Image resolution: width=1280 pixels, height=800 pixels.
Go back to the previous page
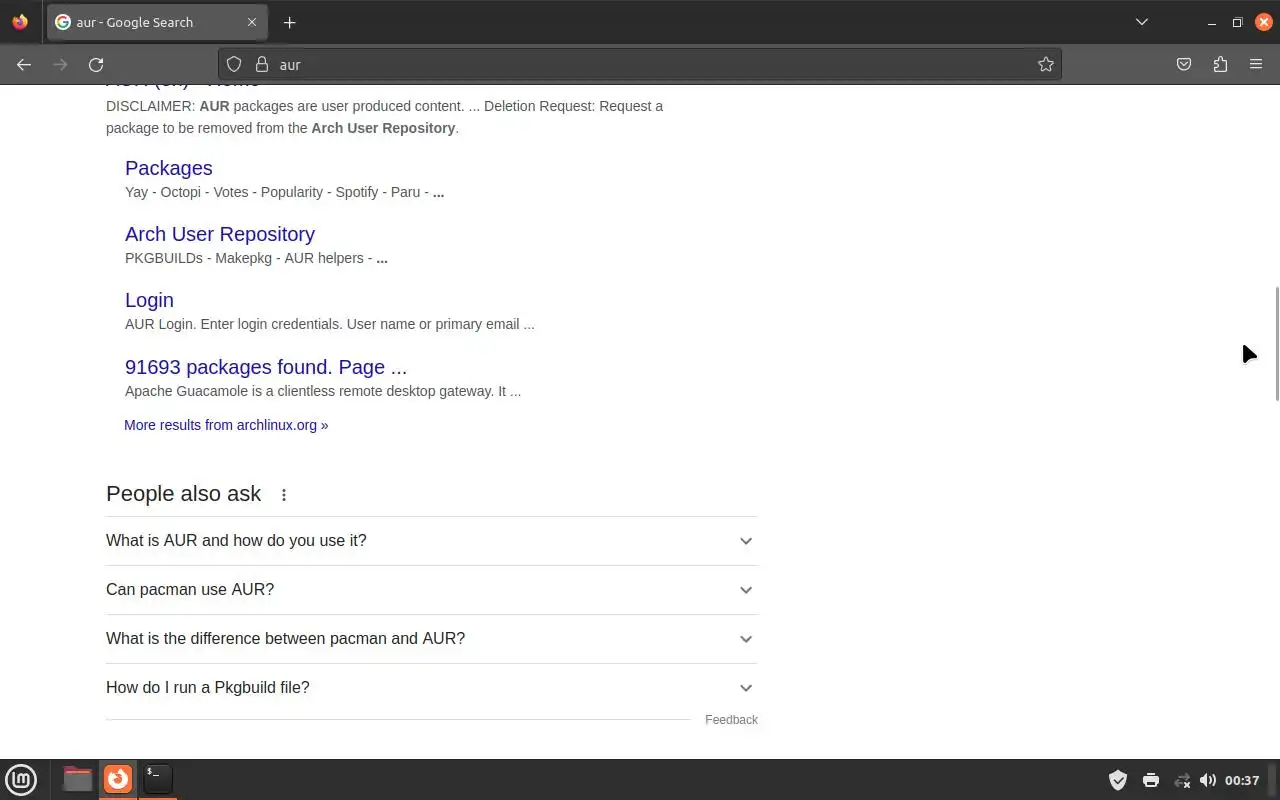[24, 64]
